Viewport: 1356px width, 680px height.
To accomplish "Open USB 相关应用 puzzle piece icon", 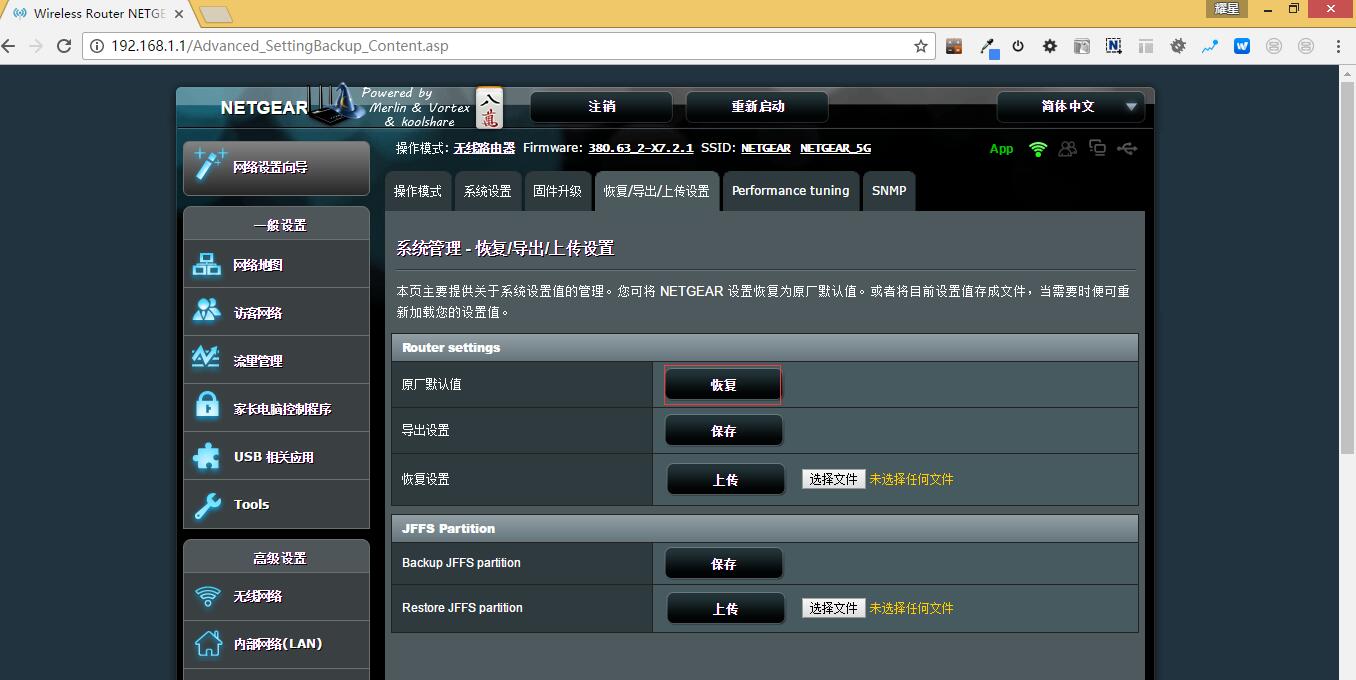I will point(207,456).
